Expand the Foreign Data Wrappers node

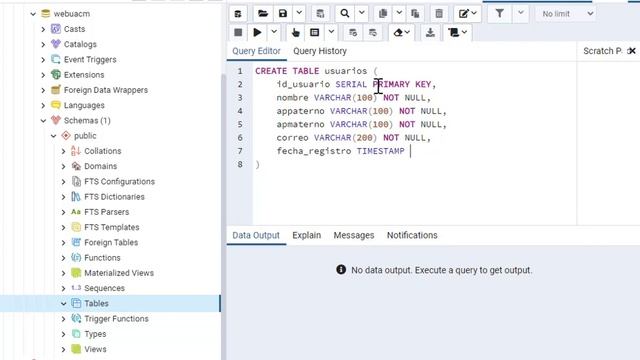coord(43,90)
